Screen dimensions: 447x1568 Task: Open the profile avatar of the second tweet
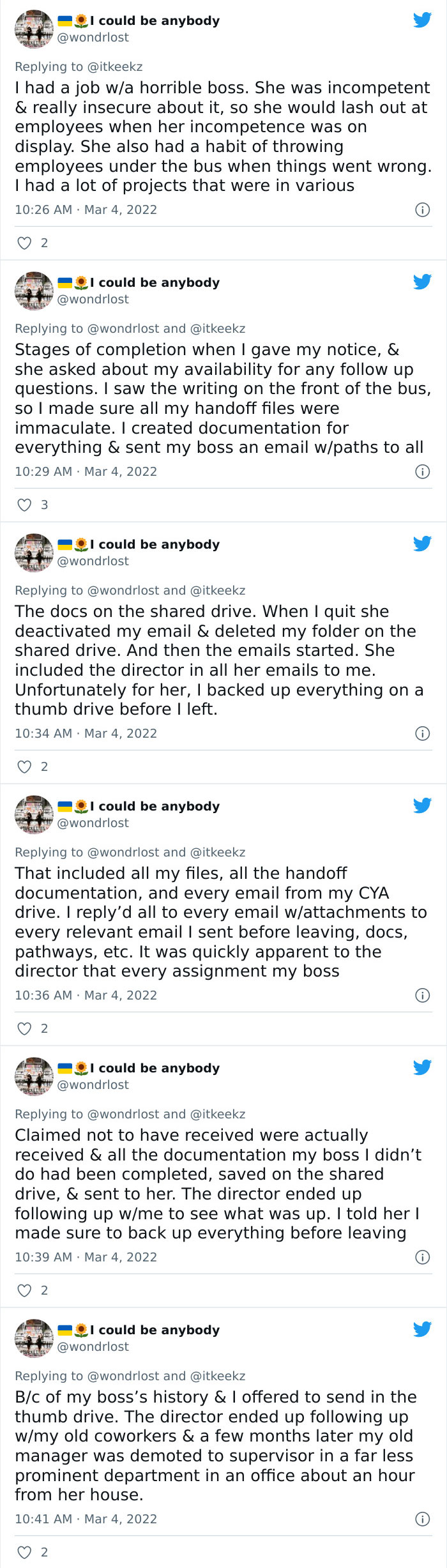coord(33,291)
